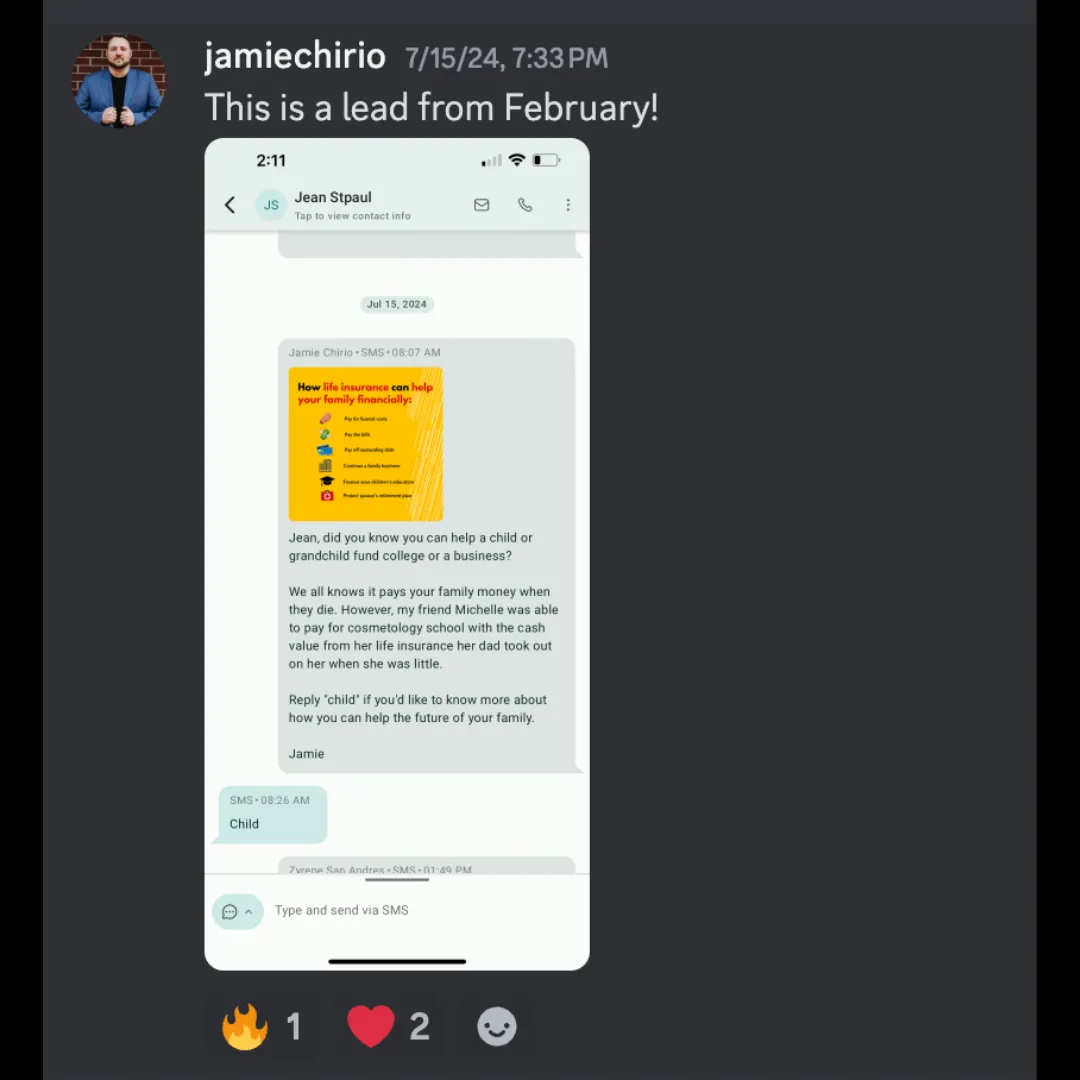Click the Jul 15, 2024 date label
The height and width of the screenshot is (1080, 1080).
(397, 304)
